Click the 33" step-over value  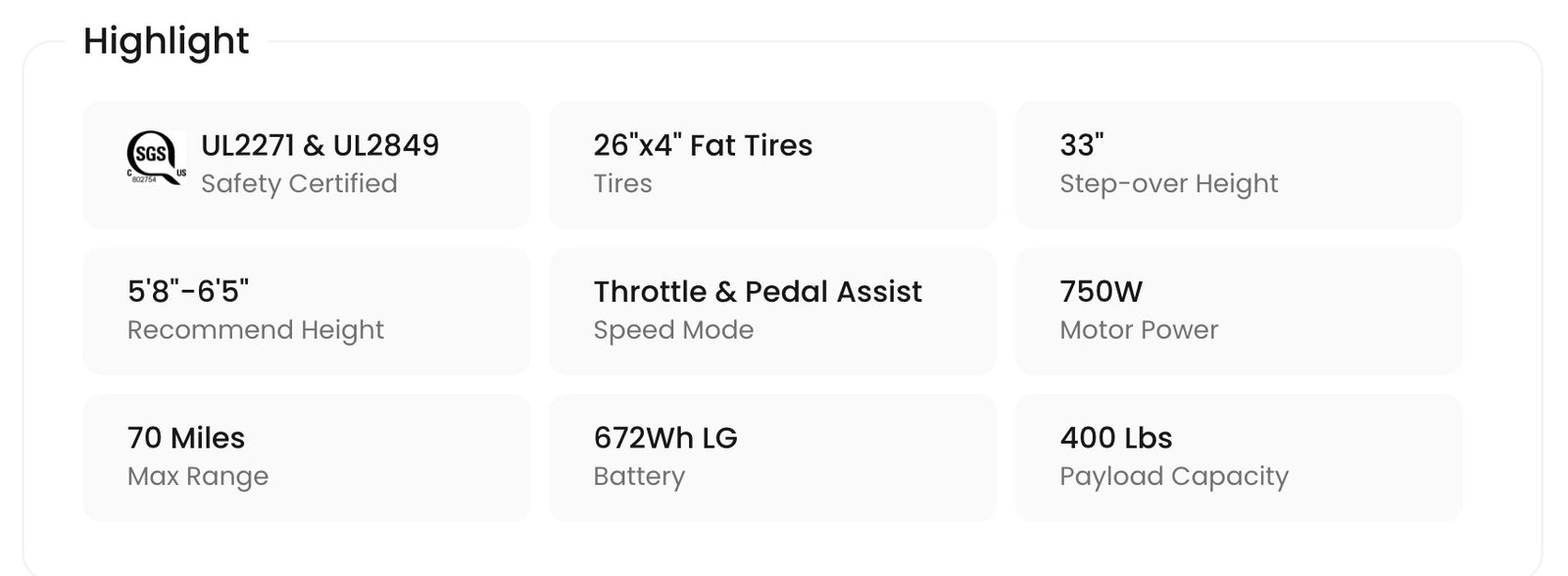tap(1081, 145)
